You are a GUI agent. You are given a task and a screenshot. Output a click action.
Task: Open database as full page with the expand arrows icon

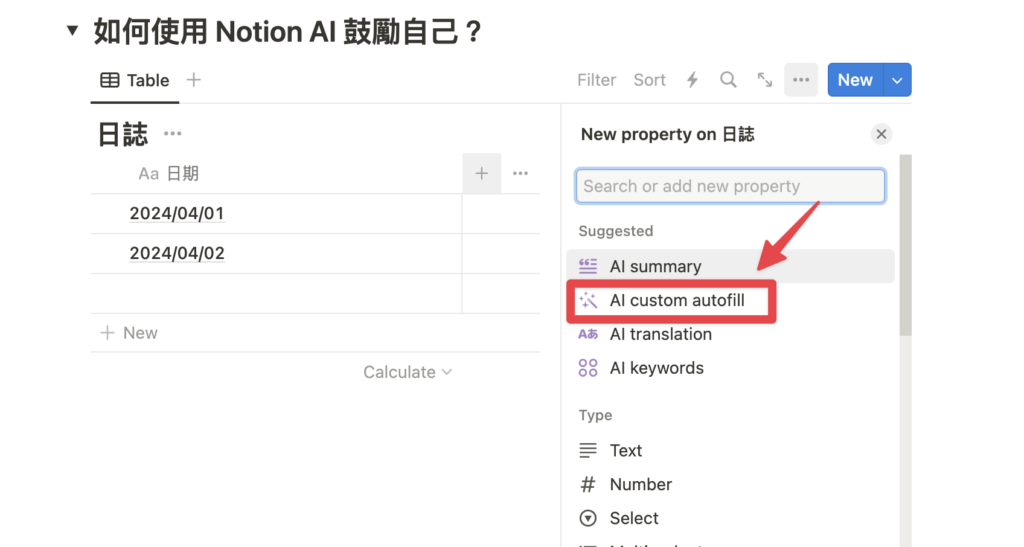pos(765,80)
